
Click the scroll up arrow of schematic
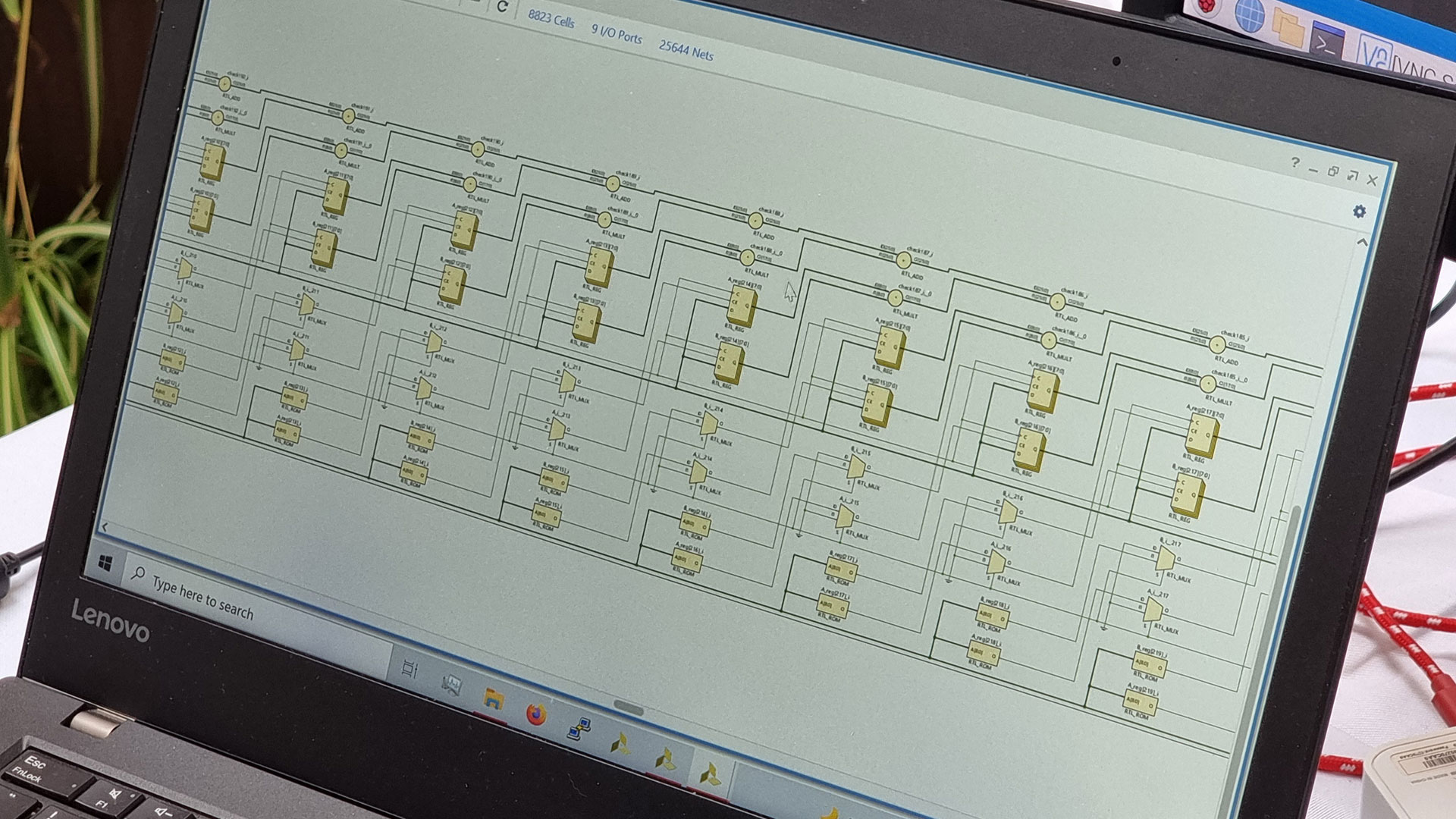pos(1362,243)
